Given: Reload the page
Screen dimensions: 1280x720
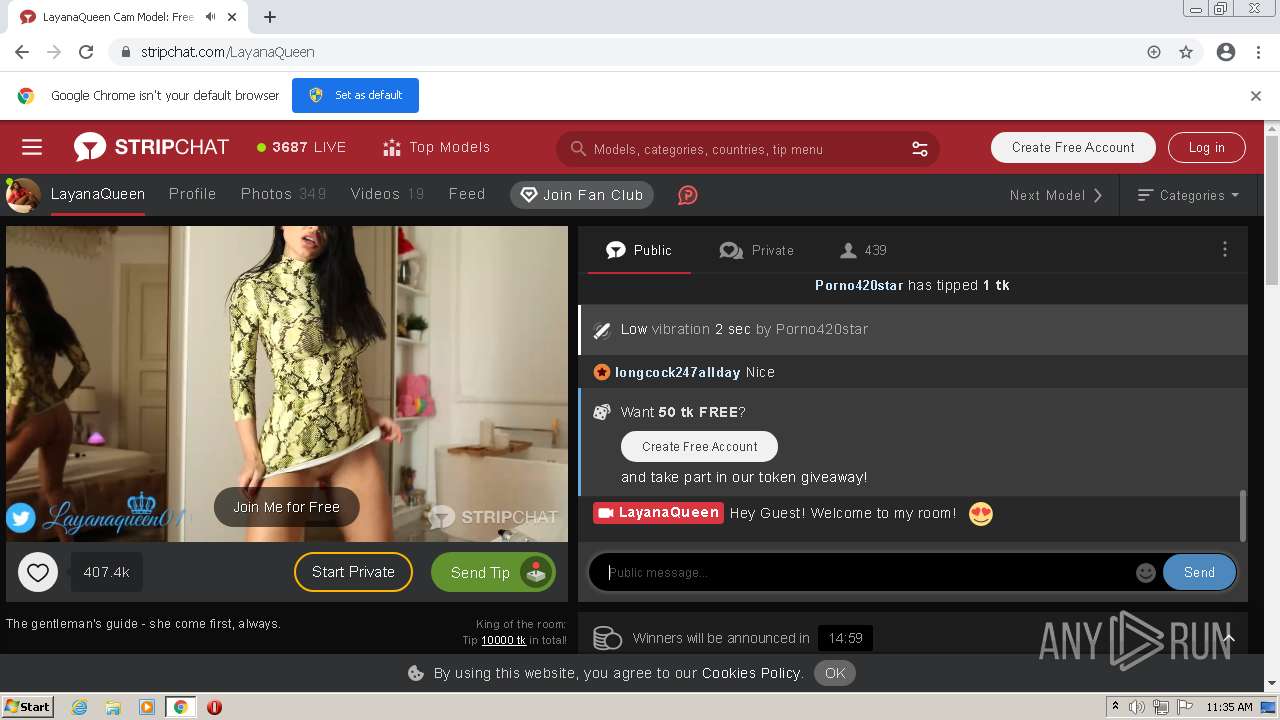Looking at the screenshot, I should [86, 52].
